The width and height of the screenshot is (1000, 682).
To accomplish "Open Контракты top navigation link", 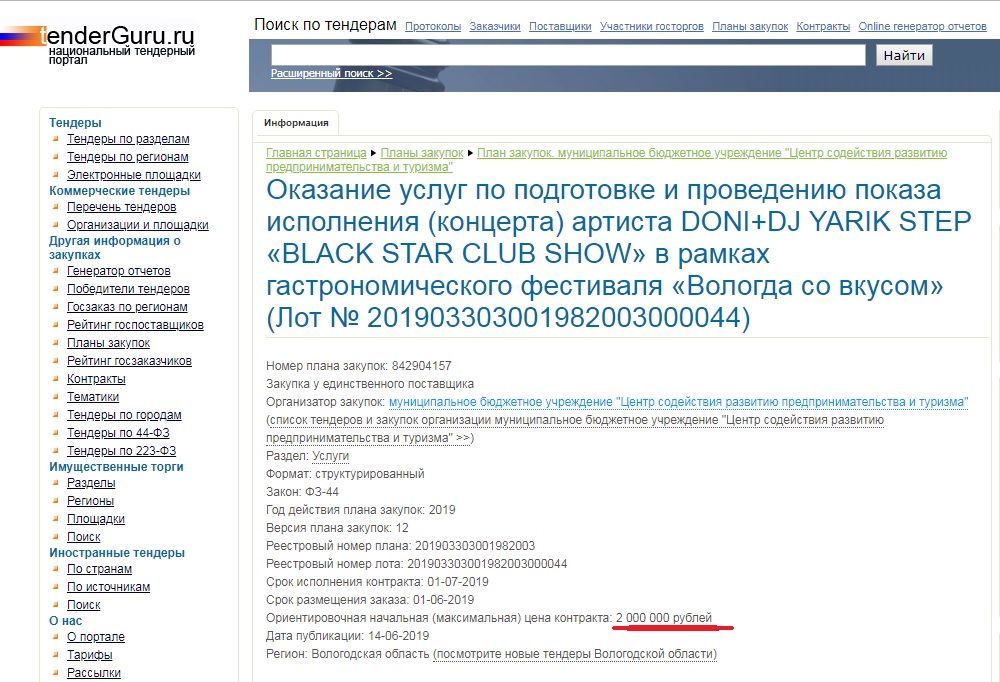I will [x=823, y=26].
